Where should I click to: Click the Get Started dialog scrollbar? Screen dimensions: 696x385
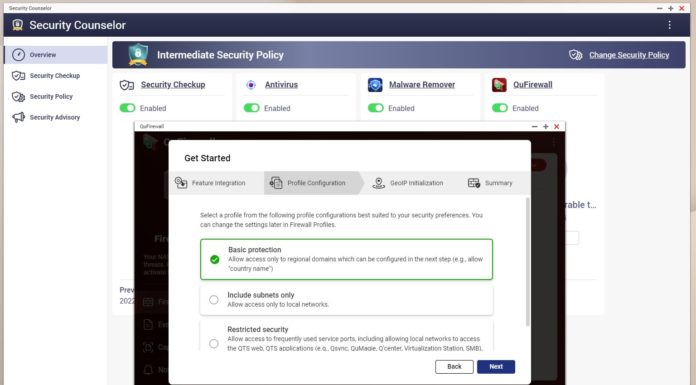(527, 262)
